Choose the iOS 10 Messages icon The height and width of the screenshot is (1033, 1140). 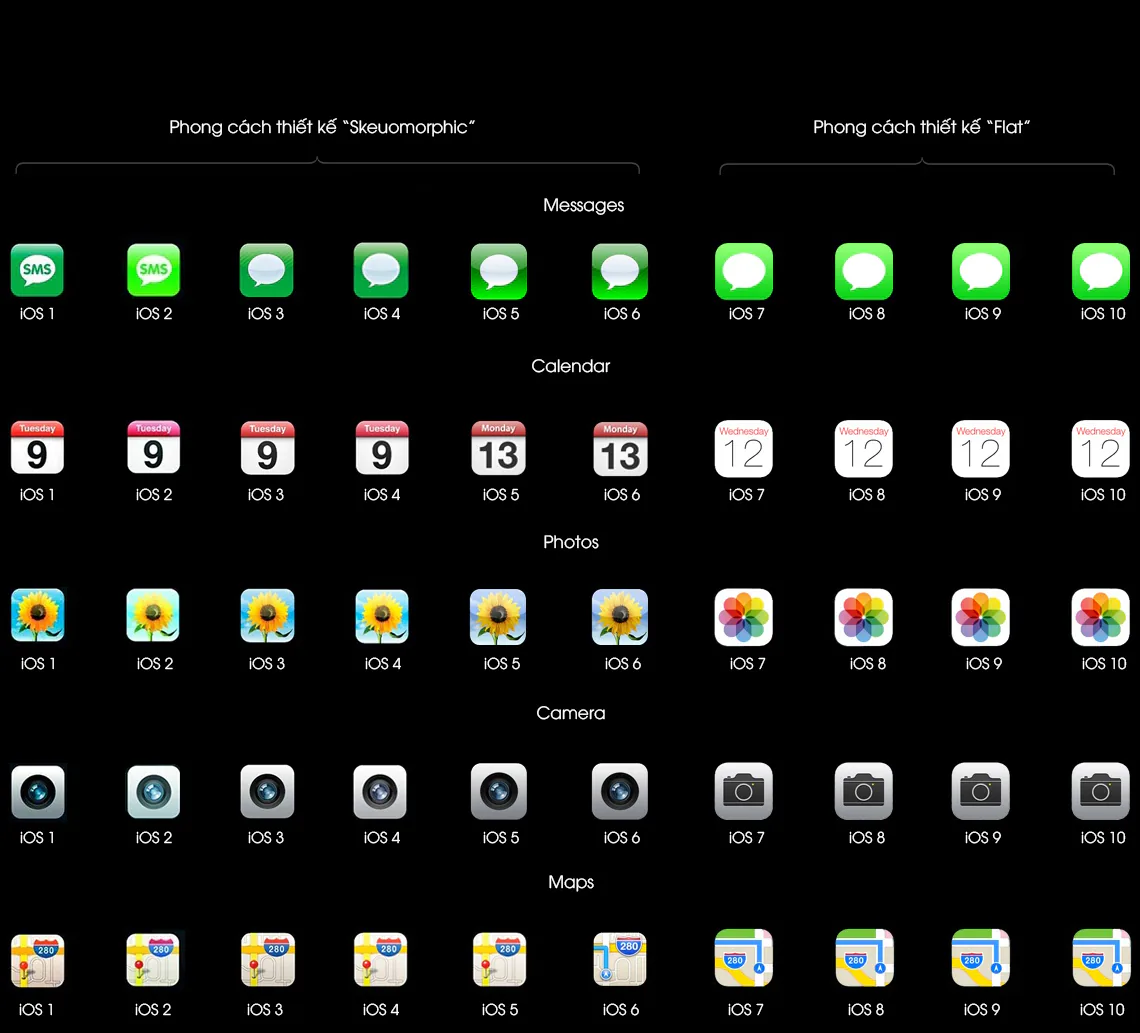click(x=1101, y=271)
